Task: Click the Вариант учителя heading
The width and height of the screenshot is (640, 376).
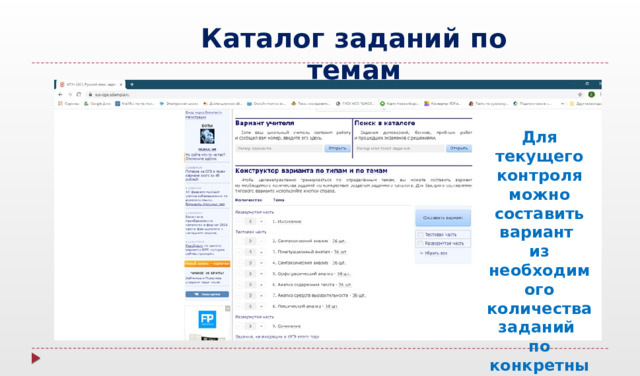Action: point(264,123)
